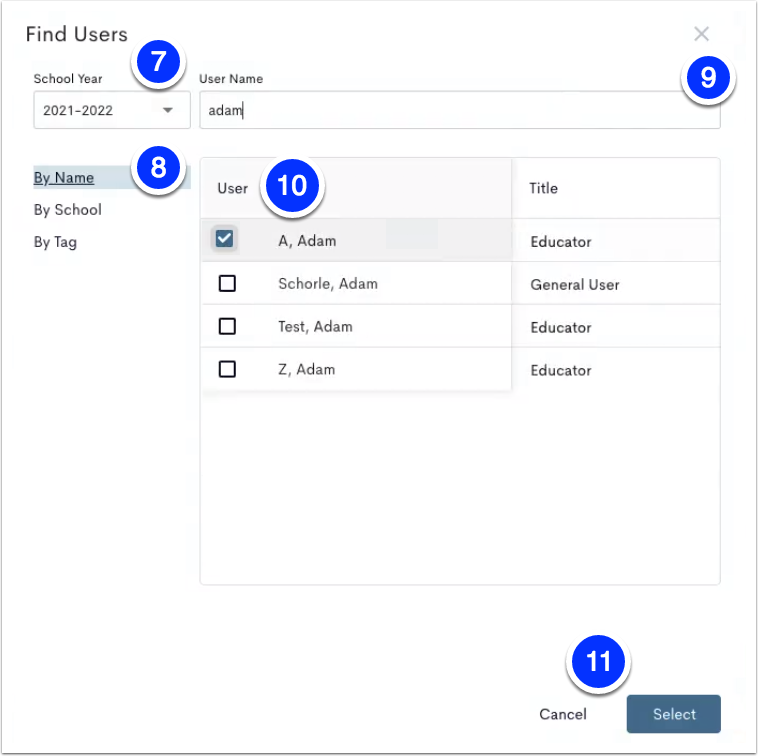Switch to By Tag filter
Image resolution: width=758 pixels, height=756 pixels.
coord(55,242)
